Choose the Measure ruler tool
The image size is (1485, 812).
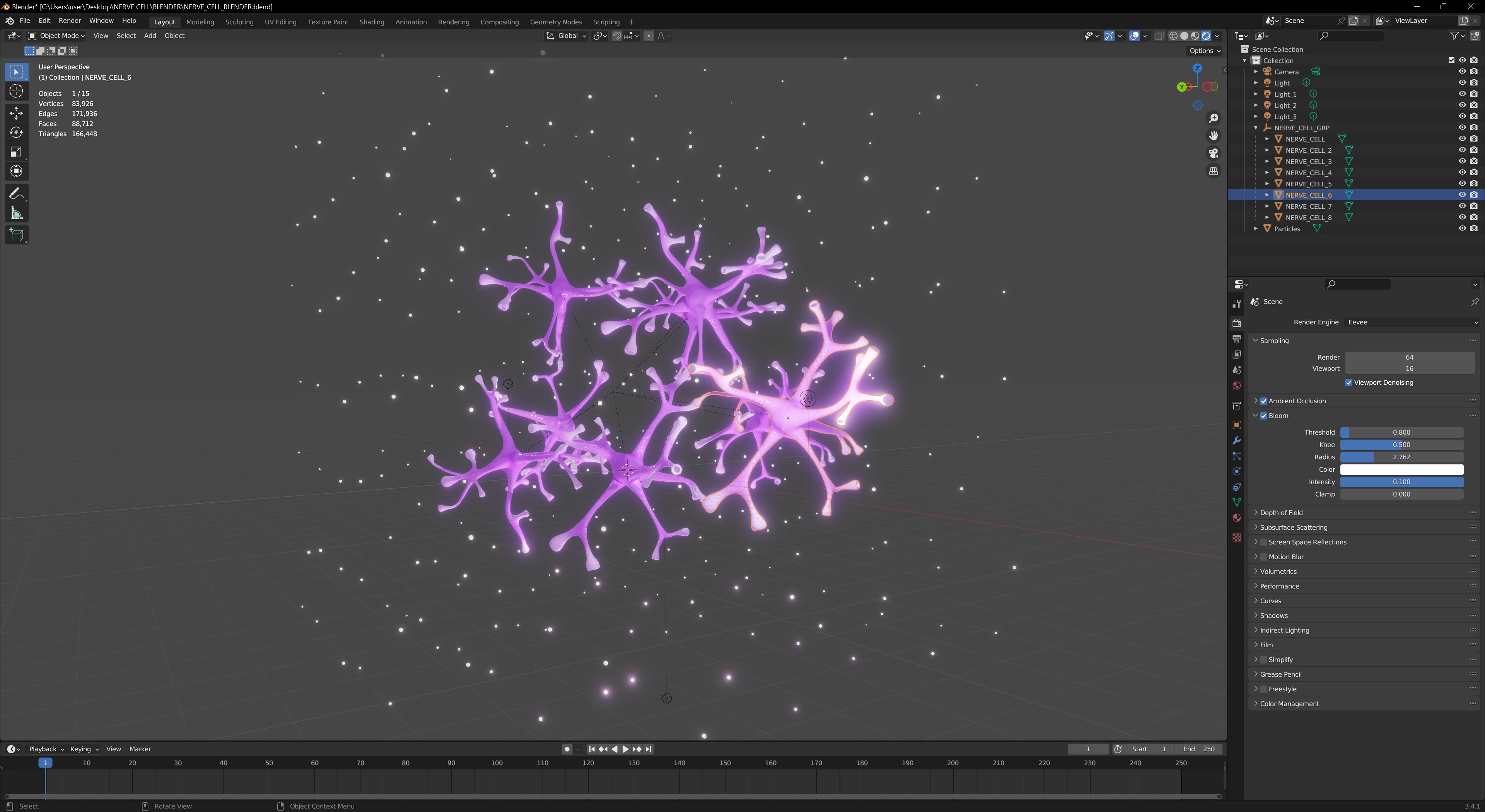(16, 214)
